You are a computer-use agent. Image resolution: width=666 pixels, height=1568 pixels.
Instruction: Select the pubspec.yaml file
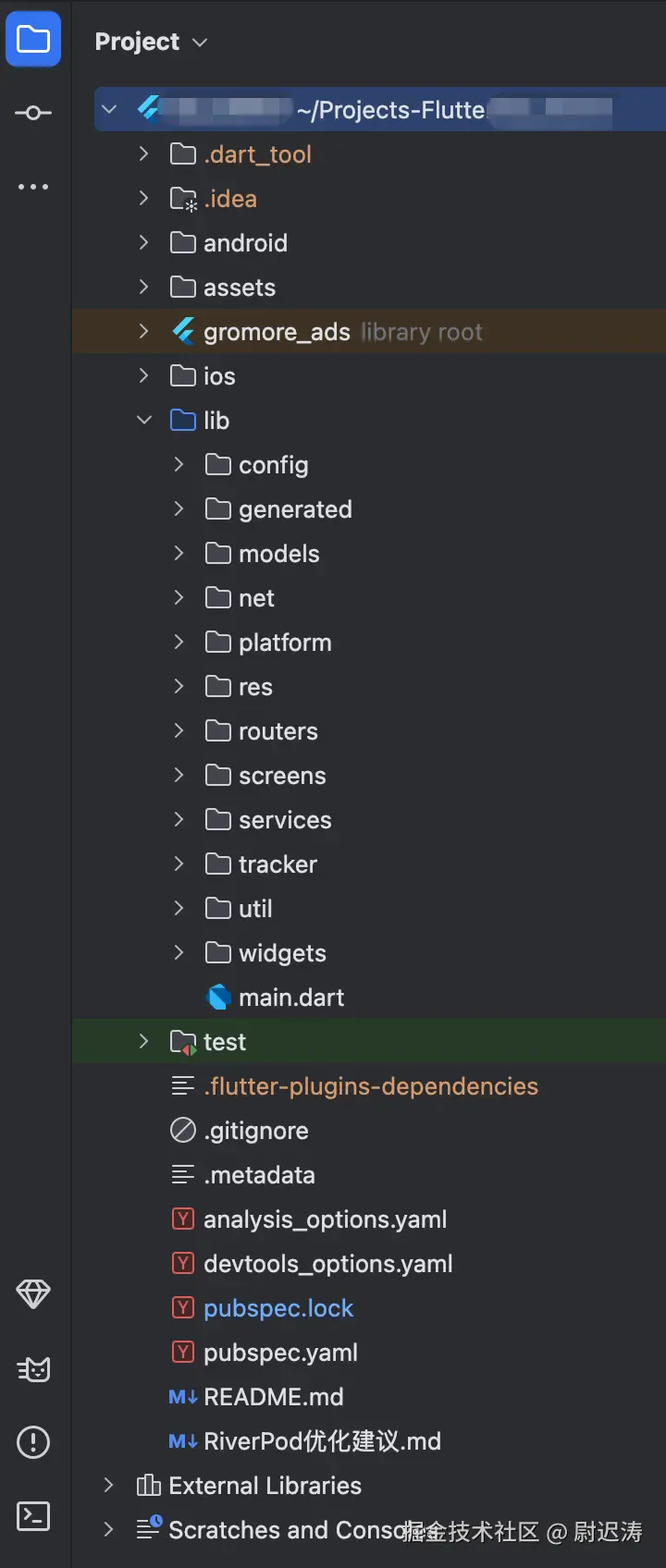coord(280,1353)
